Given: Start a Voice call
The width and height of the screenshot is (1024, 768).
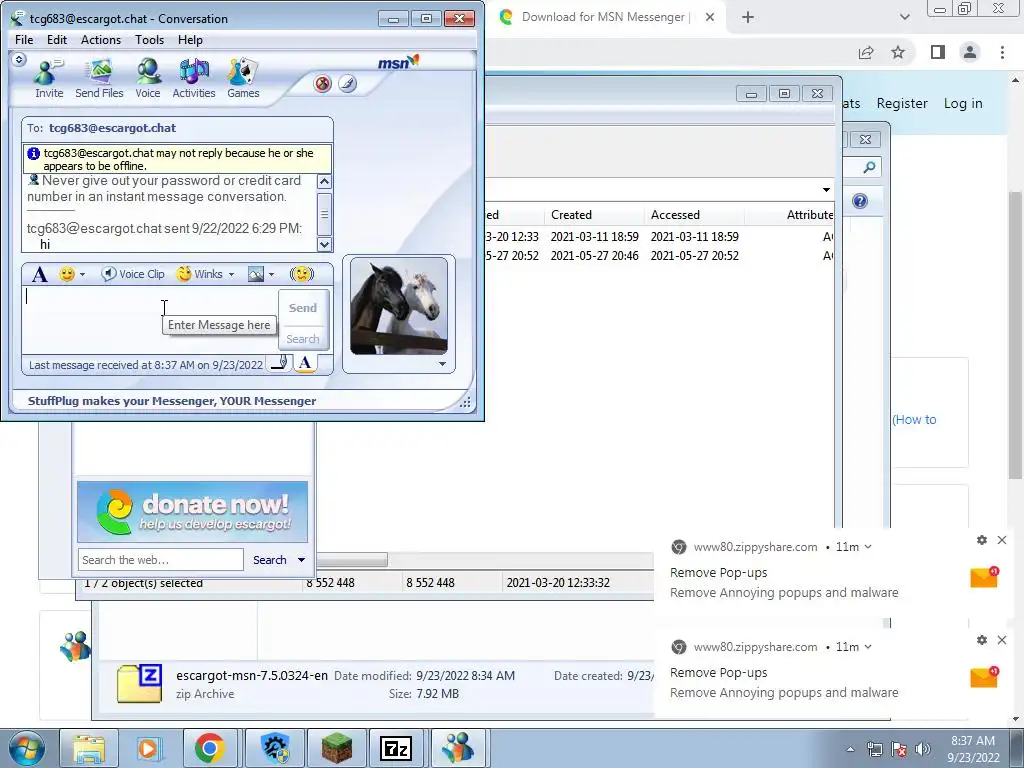Looking at the screenshot, I should 148,78.
